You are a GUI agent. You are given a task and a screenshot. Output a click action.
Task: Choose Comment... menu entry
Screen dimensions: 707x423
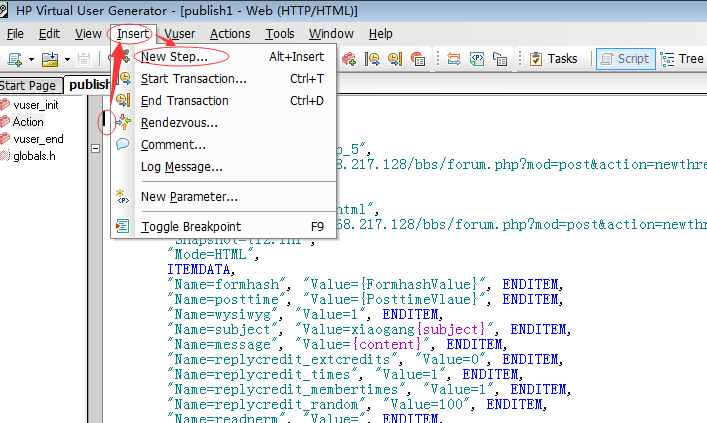point(224,145)
